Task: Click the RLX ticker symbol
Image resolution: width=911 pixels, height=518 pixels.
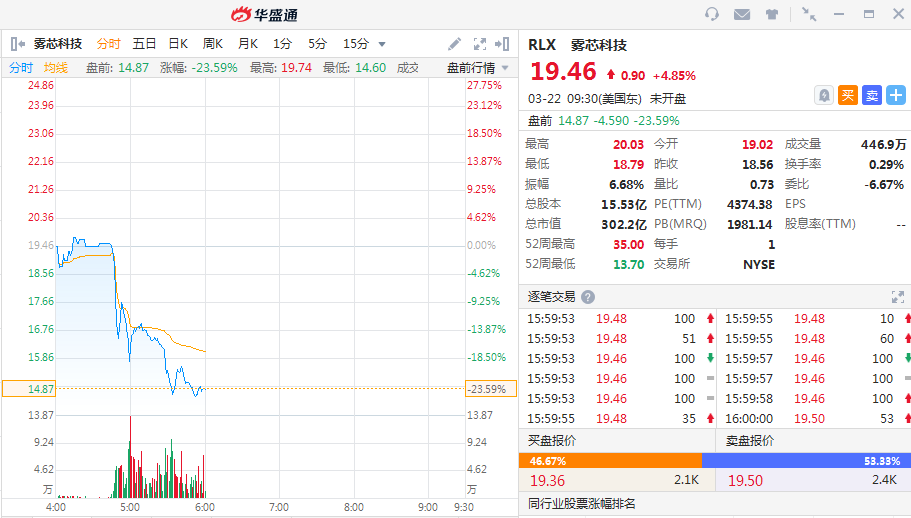Action: (541, 45)
